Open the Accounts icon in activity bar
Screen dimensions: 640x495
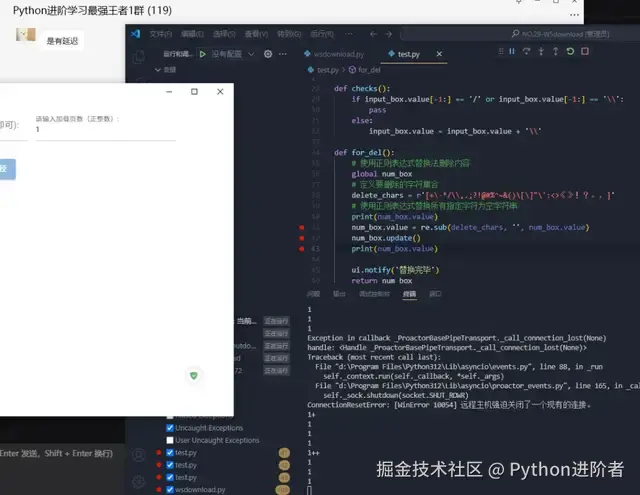(x=139, y=455)
